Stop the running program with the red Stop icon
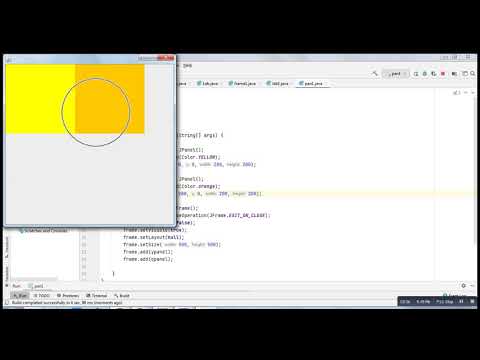 coord(443,74)
